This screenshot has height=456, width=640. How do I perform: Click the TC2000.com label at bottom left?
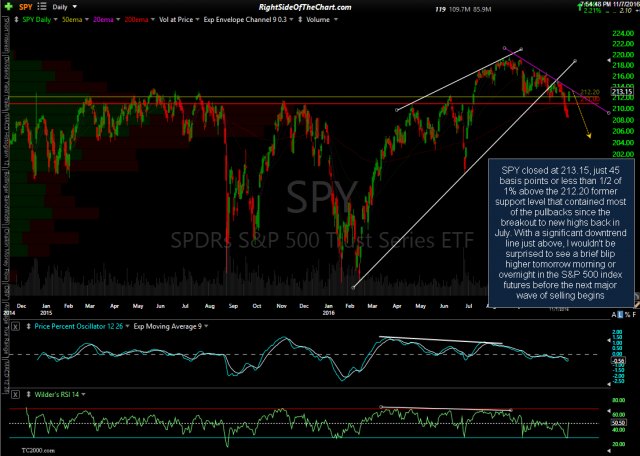pos(38,450)
